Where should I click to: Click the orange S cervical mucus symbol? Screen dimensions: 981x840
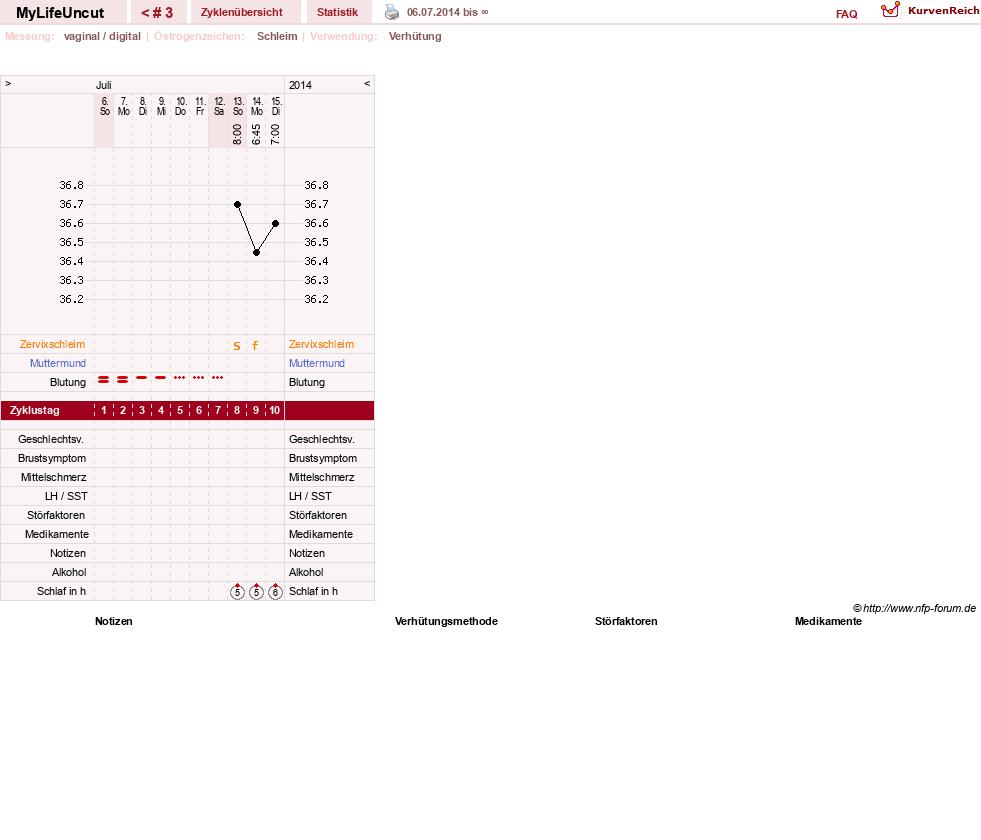(236, 345)
